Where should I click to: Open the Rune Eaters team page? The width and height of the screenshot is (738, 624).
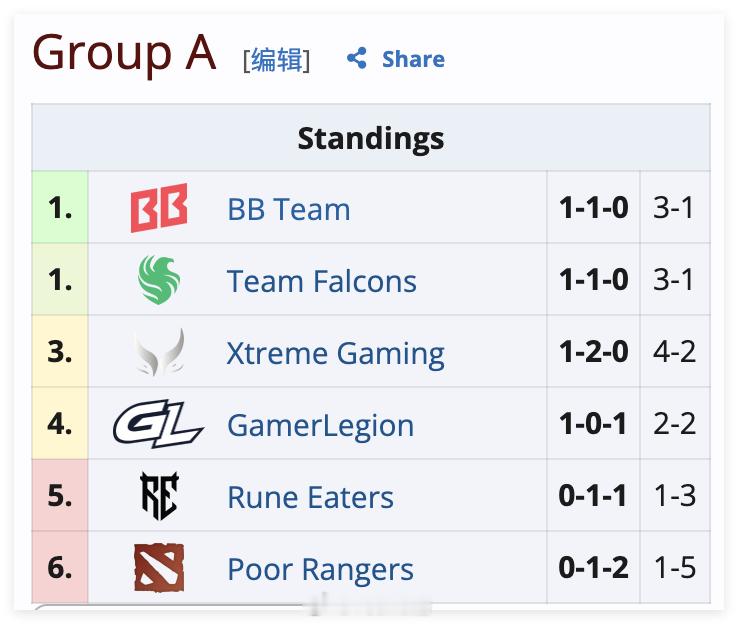(310, 497)
